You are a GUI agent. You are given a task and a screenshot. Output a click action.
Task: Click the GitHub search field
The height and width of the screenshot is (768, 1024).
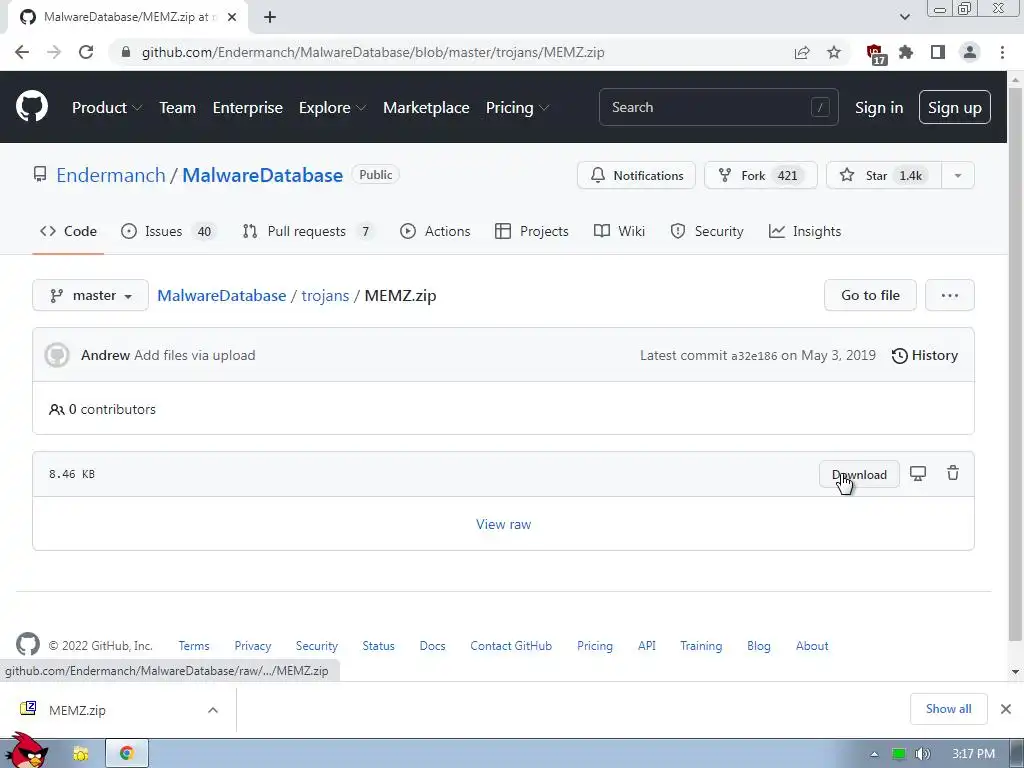pos(718,107)
